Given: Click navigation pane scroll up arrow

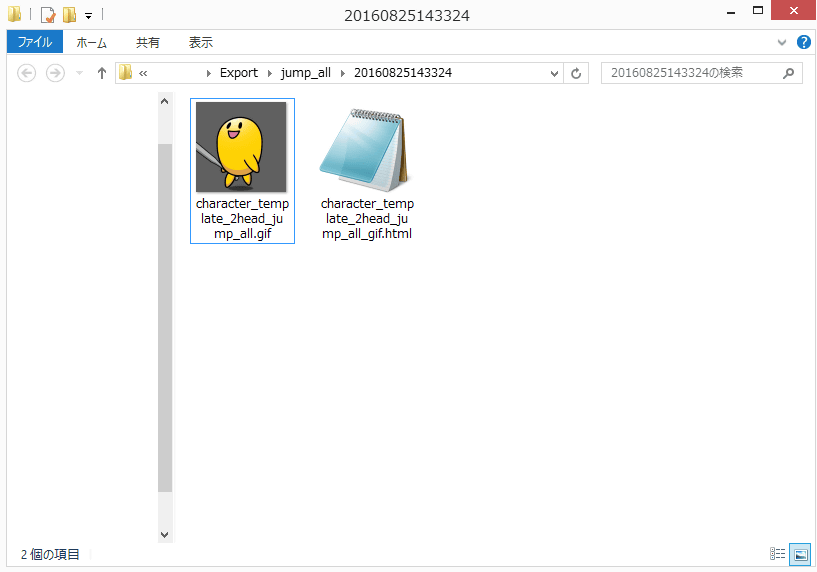Looking at the screenshot, I should [x=165, y=102].
